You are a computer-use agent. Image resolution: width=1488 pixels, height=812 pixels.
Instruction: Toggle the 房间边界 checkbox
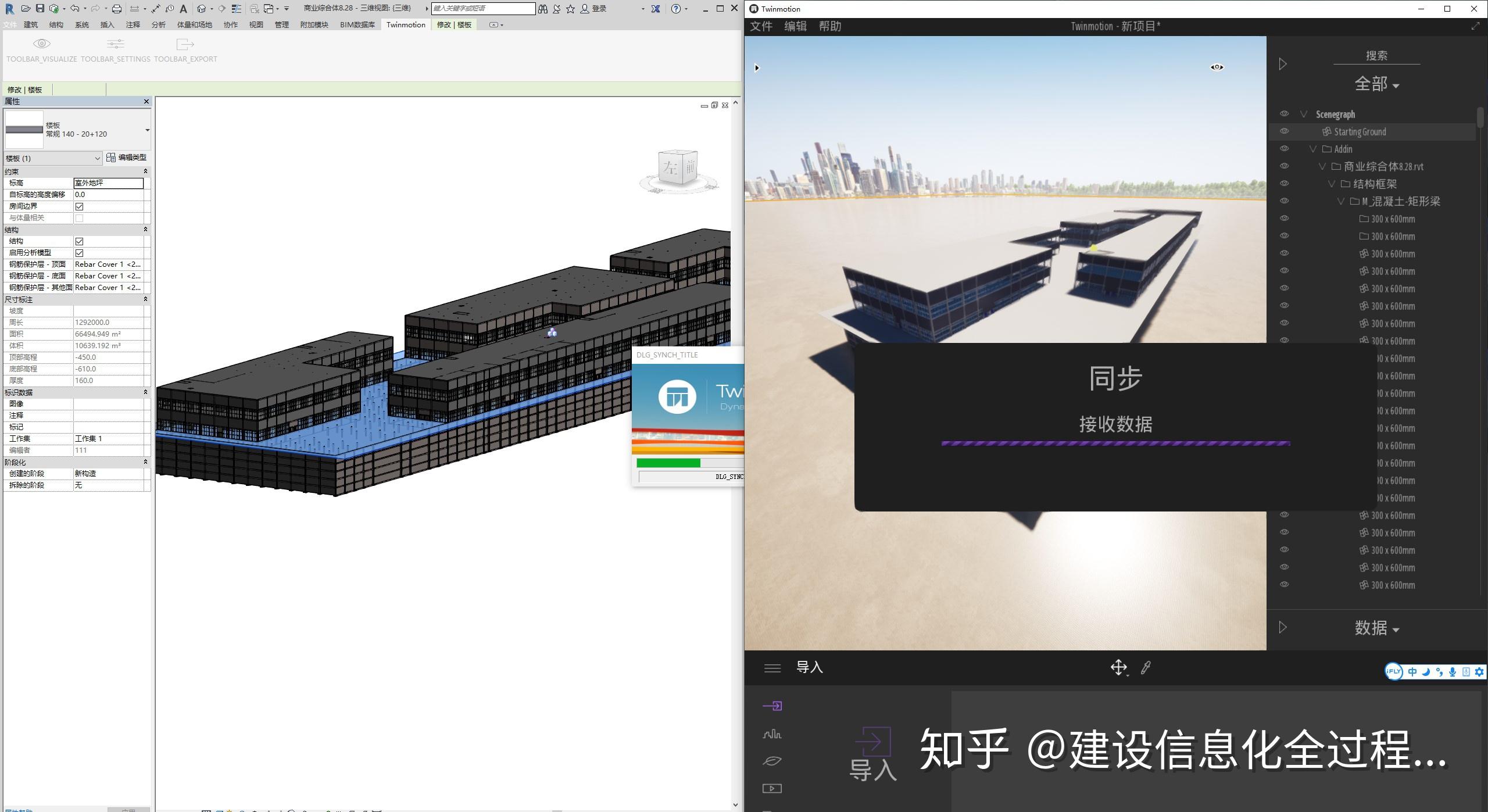point(80,206)
